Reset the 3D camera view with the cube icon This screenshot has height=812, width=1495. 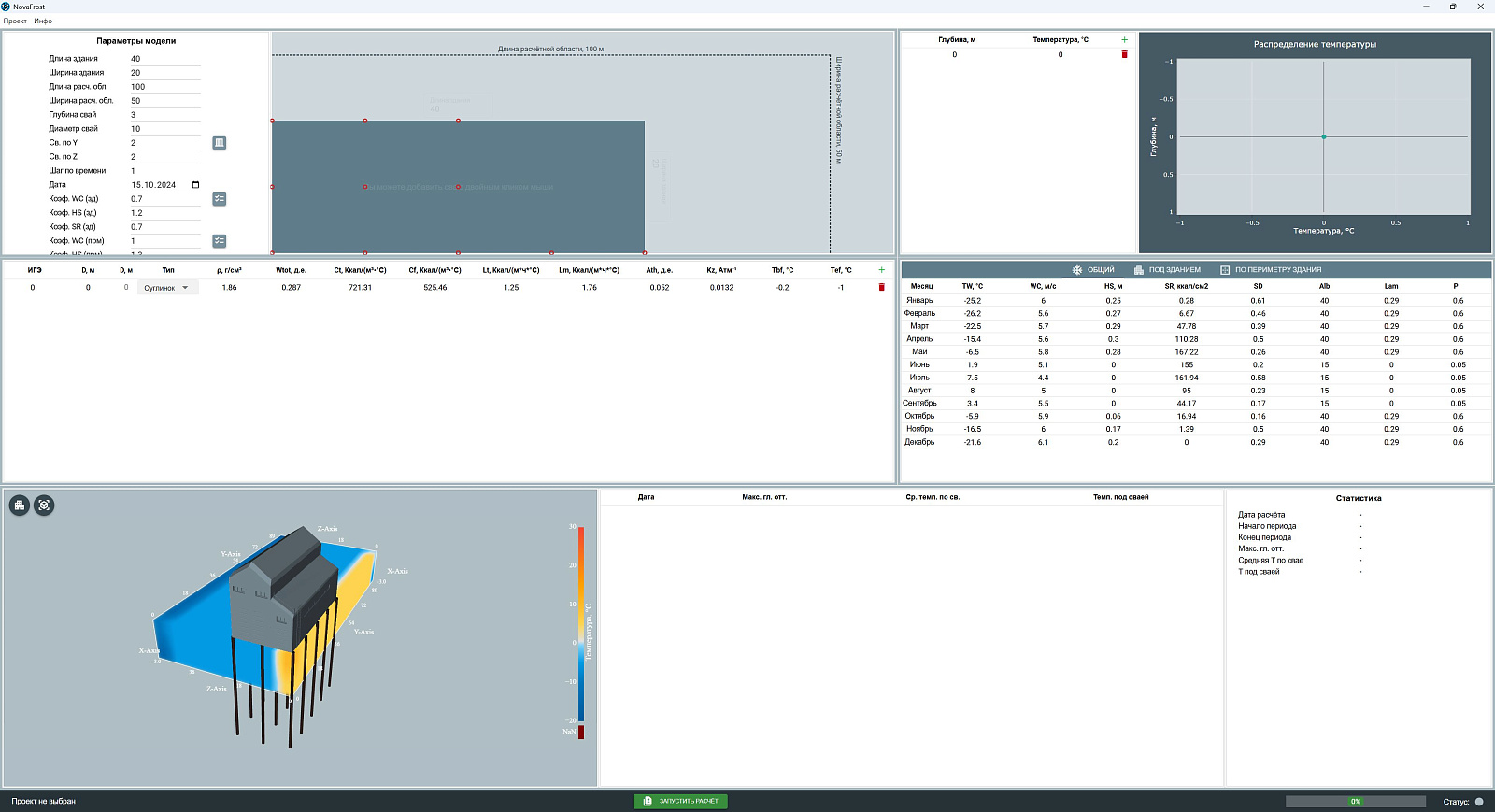(x=44, y=506)
